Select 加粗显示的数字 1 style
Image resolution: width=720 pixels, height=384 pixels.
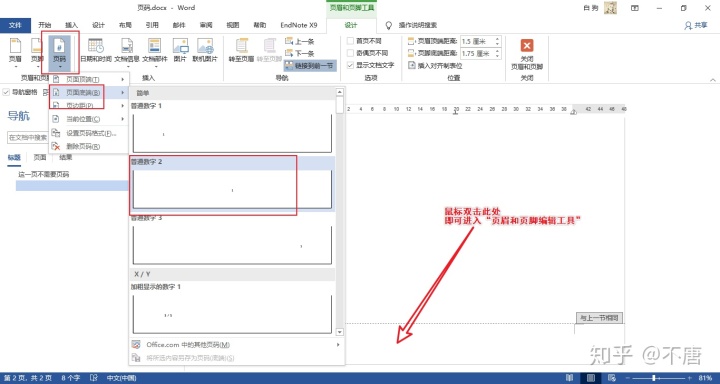232,309
